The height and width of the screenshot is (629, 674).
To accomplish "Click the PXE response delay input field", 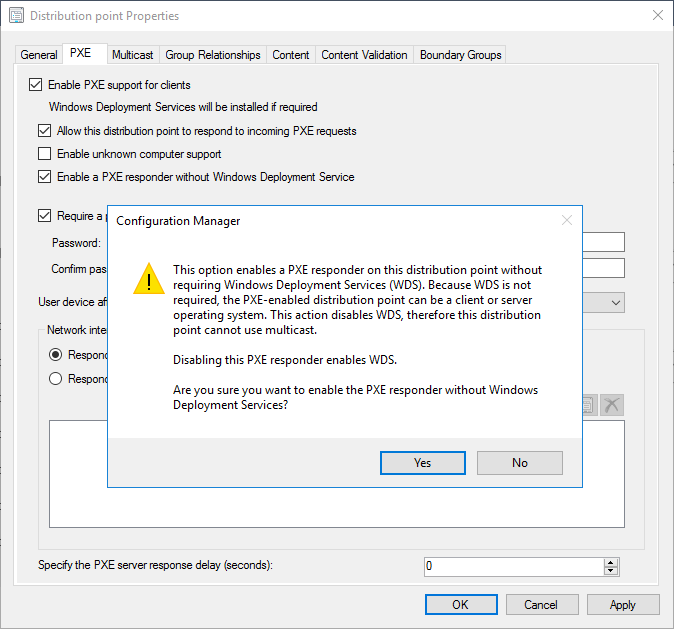I will click(513, 566).
